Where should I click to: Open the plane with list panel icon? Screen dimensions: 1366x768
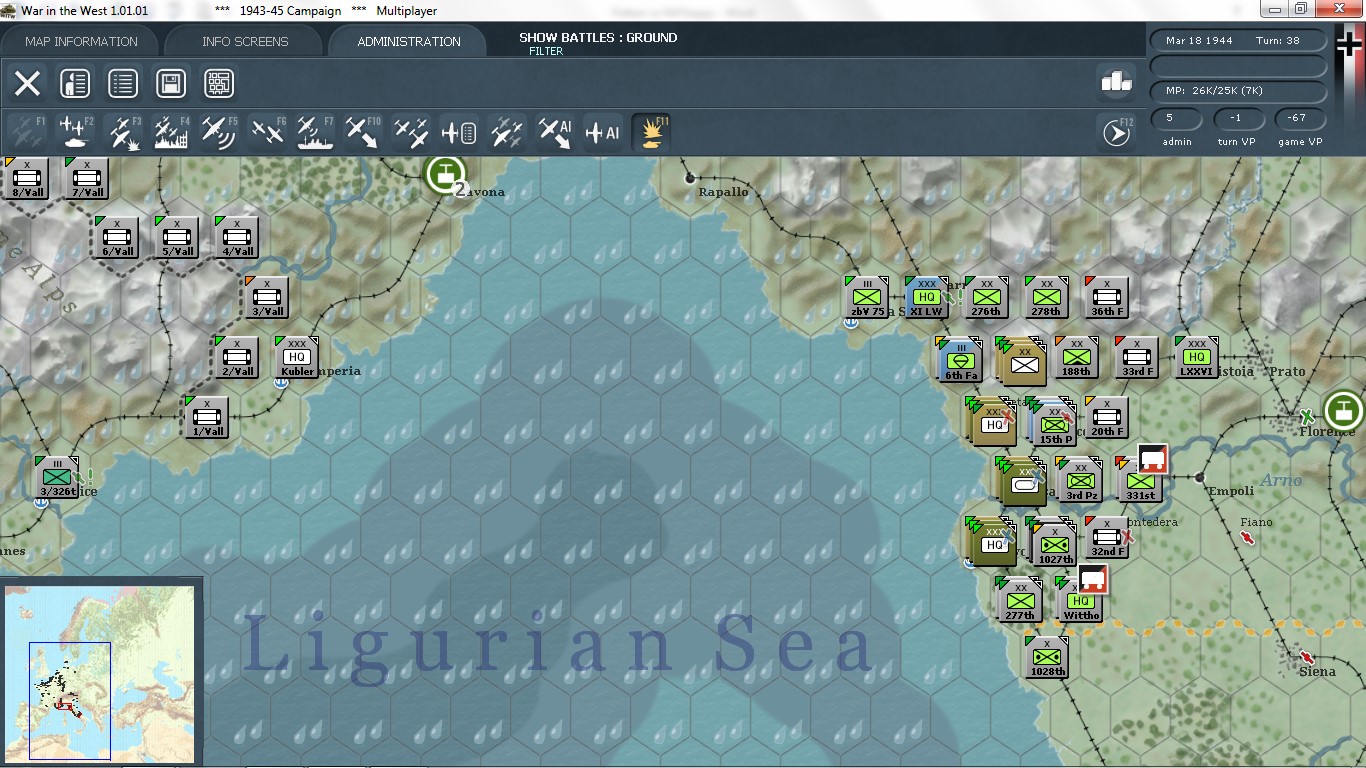click(459, 132)
